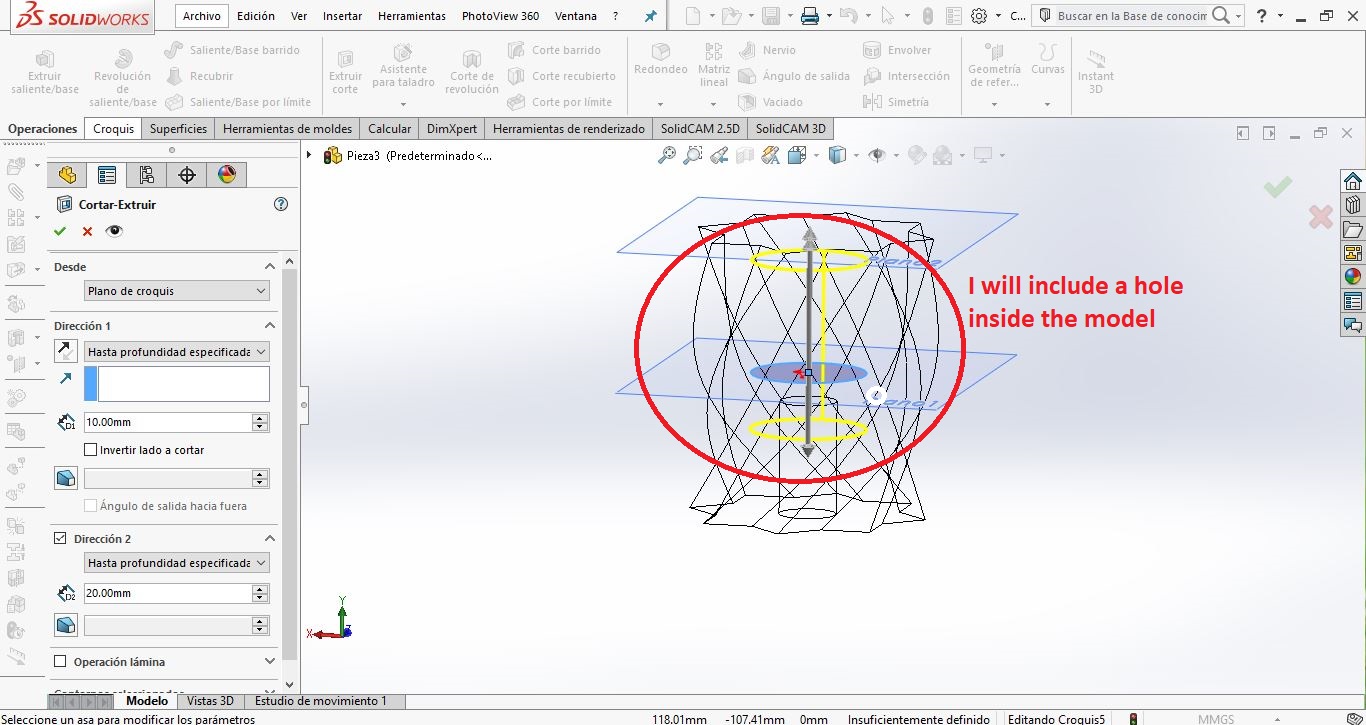This screenshot has width=1366, height=725.
Task: Open Dirección 2 end condition dropdown
Action: 177,563
